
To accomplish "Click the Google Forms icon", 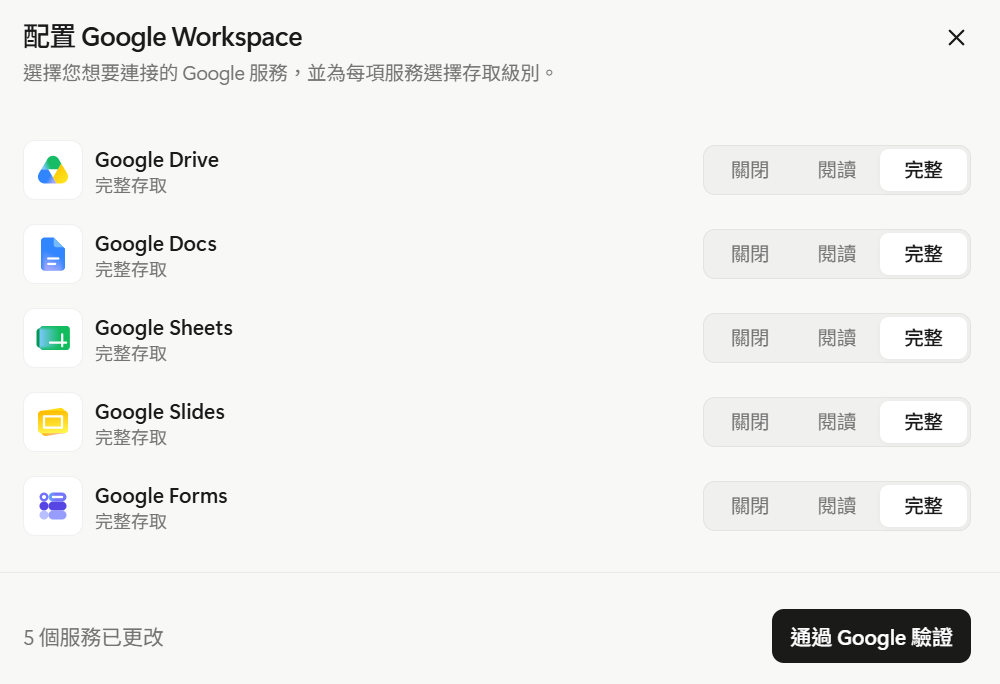I will (53, 507).
